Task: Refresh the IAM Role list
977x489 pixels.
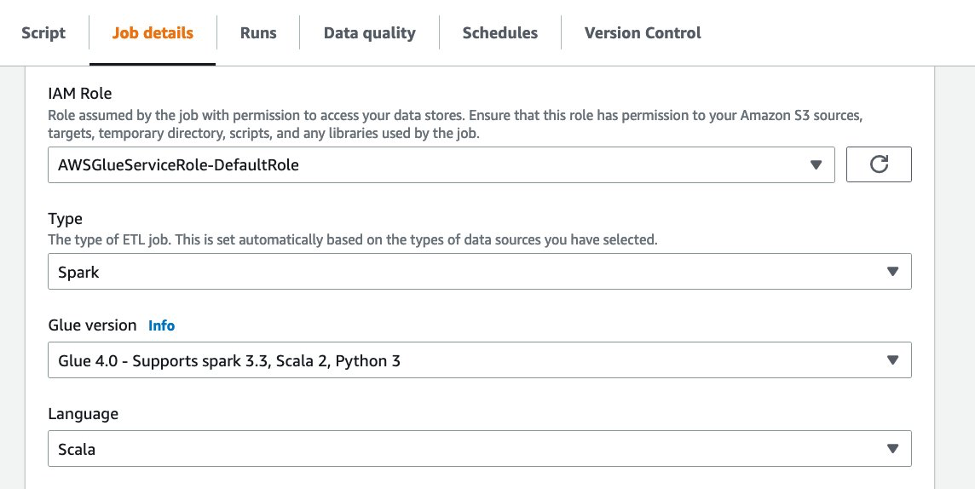Action: click(x=878, y=165)
